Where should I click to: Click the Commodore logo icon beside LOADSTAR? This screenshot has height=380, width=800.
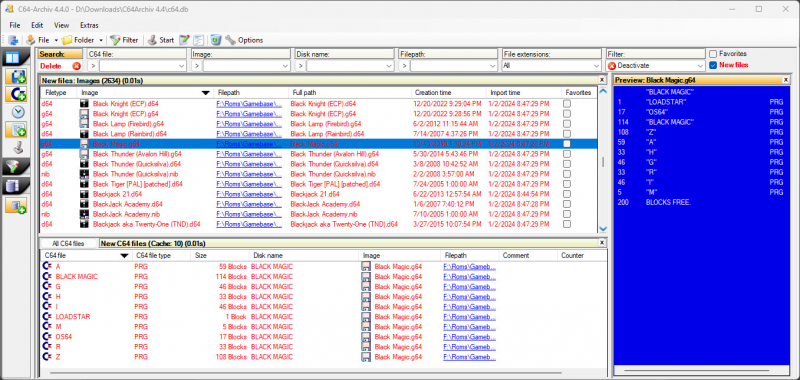[48, 317]
